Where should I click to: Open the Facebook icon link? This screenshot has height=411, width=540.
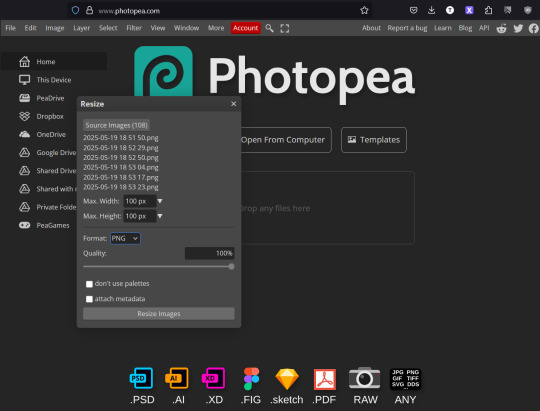click(534, 28)
